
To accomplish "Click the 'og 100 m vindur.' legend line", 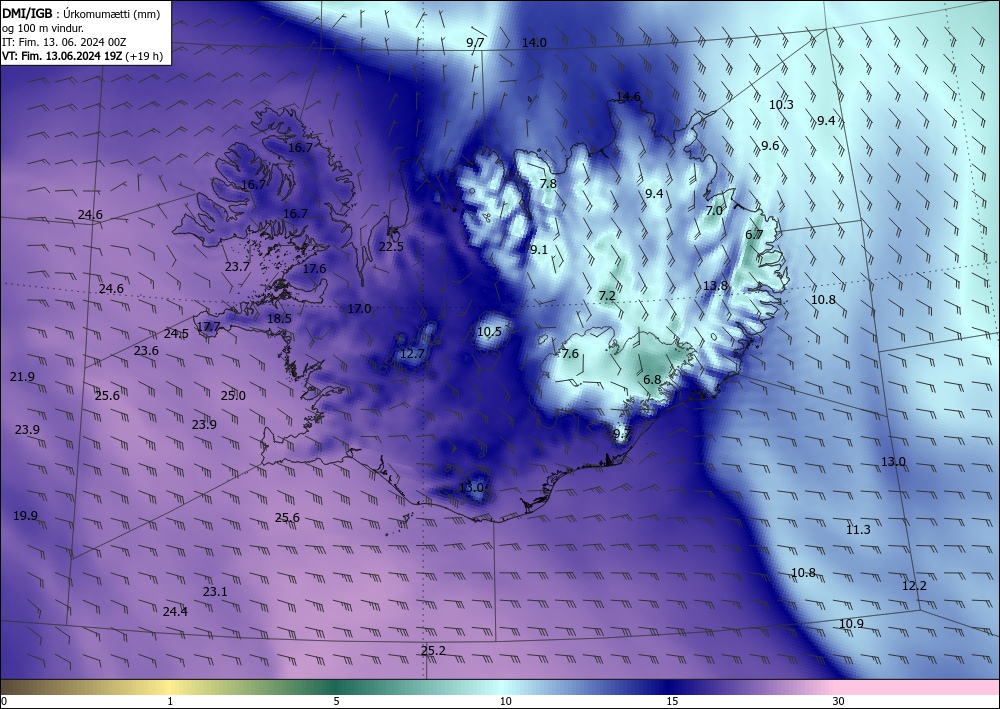I will coord(43,28).
